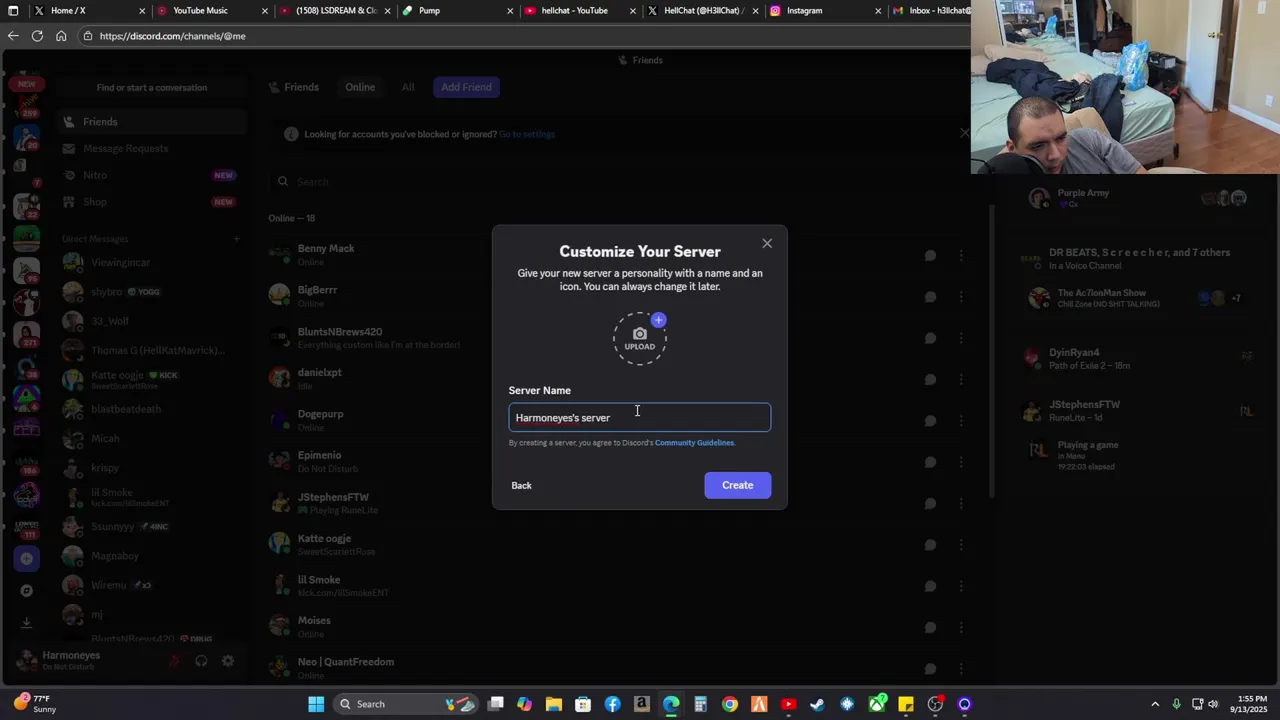Screen dimensions: 1280x720
Task: Open more options for BigBerrr
Action: tap(961, 297)
